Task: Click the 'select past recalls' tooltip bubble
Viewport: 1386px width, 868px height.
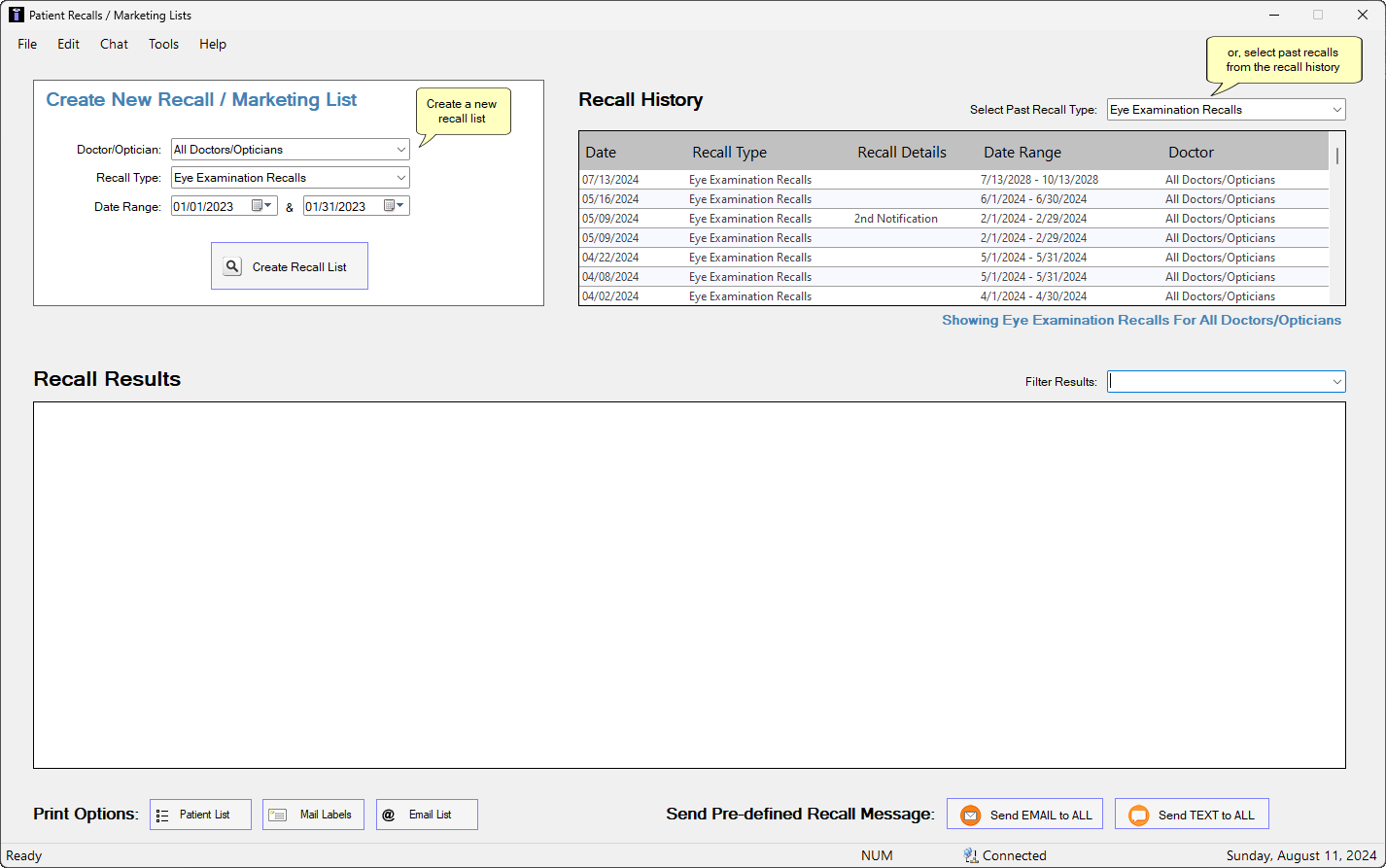Action: pos(1282,60)
